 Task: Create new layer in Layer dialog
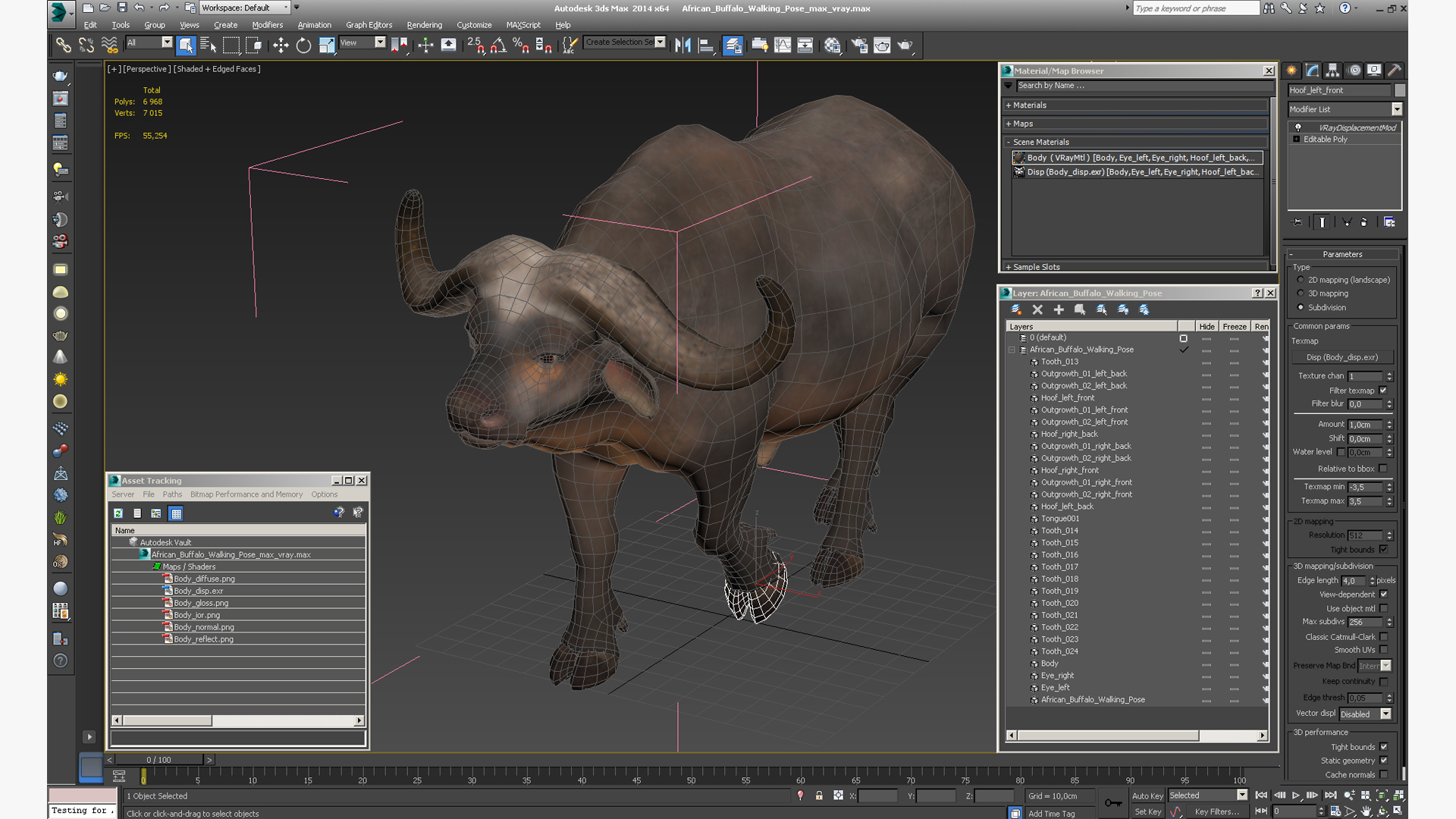pyautogui.click(x=1016, y=309)
